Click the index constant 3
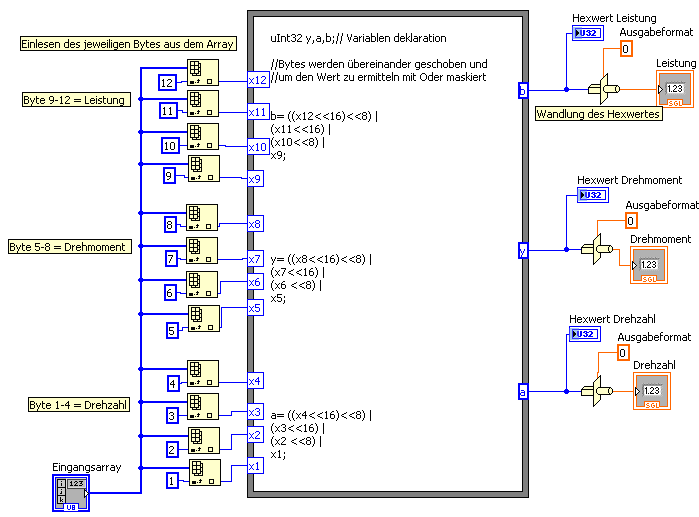 [172, 416]
